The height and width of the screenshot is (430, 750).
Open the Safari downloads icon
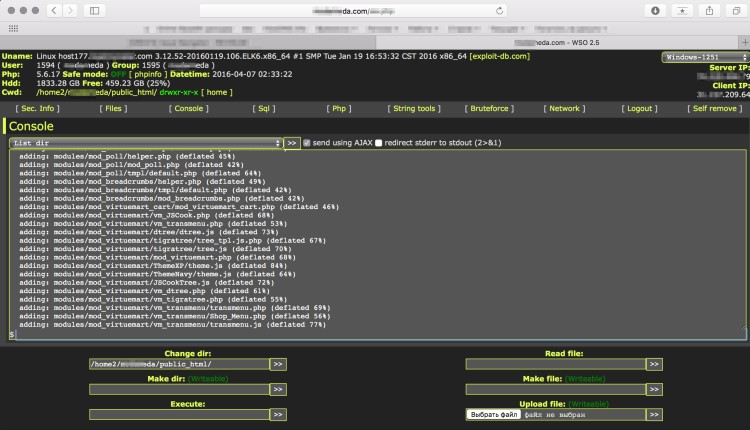click(656, 10)
